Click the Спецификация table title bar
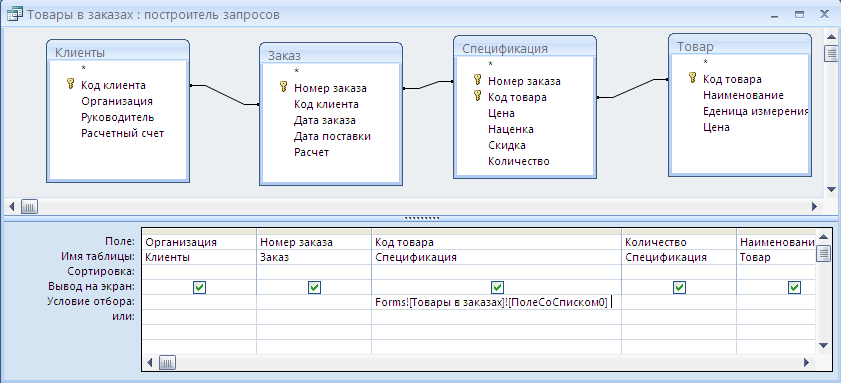The width and height of the screenshot is (841, 383). [x=525, y=48]
